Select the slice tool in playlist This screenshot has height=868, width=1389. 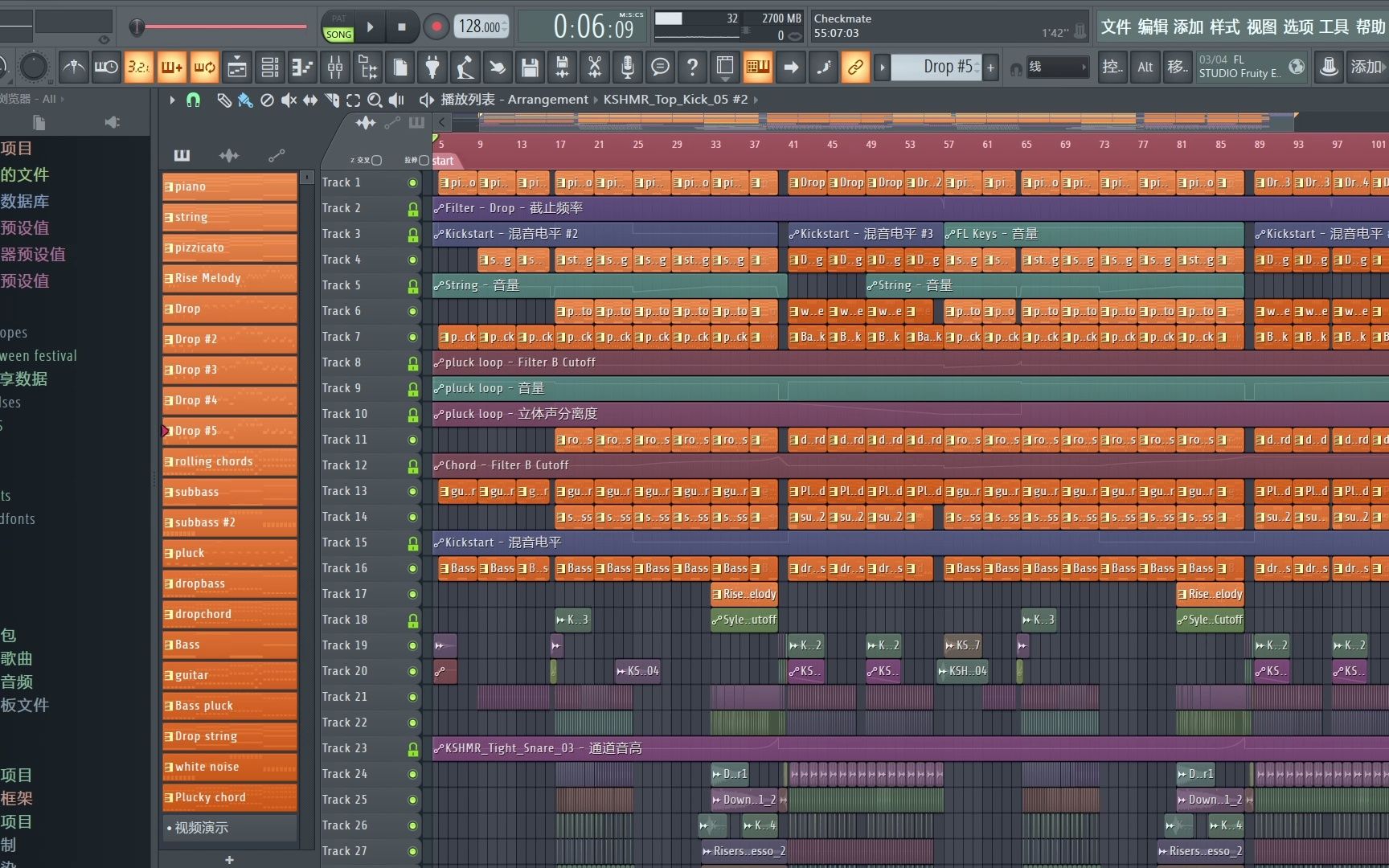(332, 100)
